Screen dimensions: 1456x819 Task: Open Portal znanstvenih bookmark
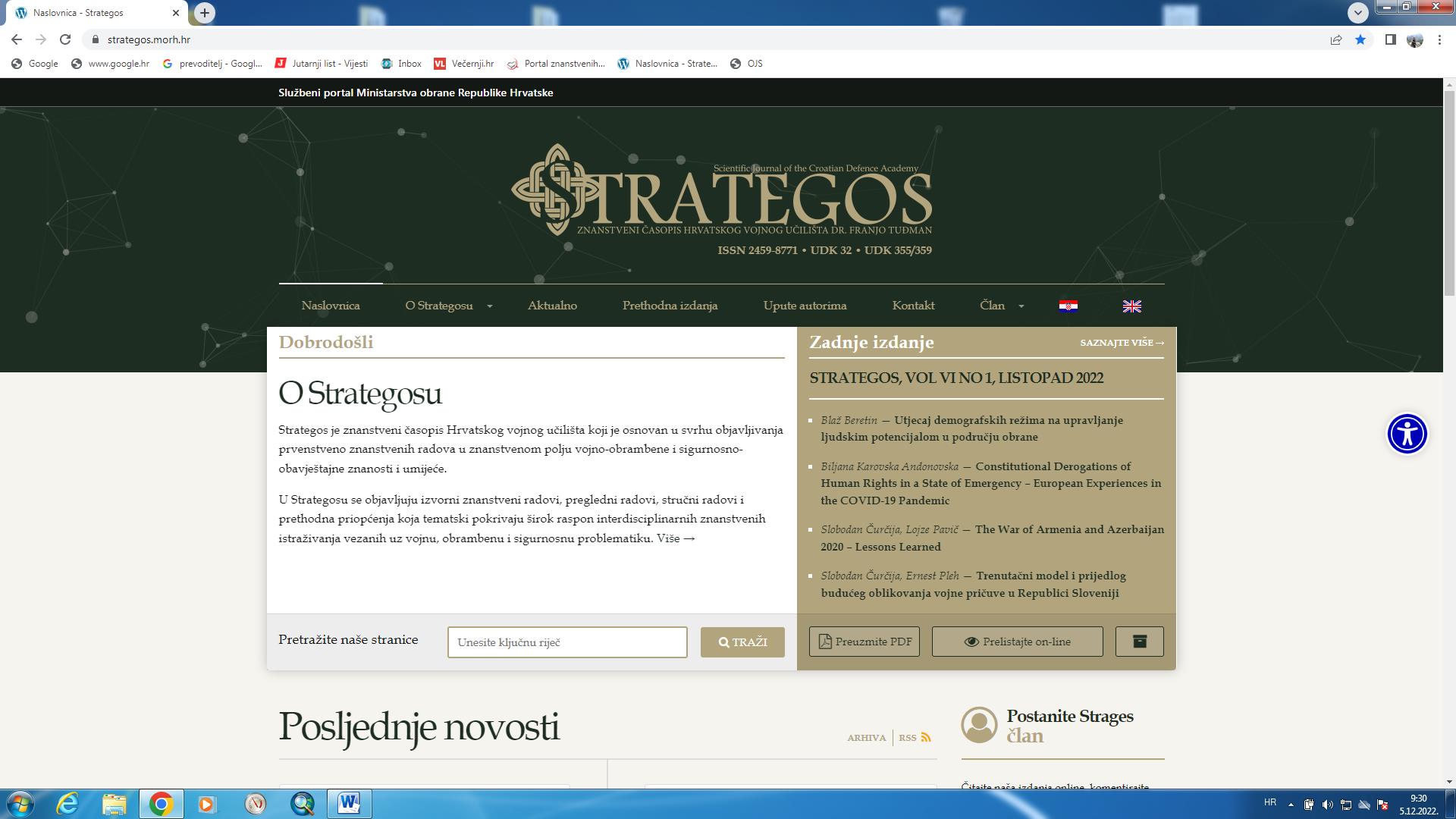[x=556, y=64]
